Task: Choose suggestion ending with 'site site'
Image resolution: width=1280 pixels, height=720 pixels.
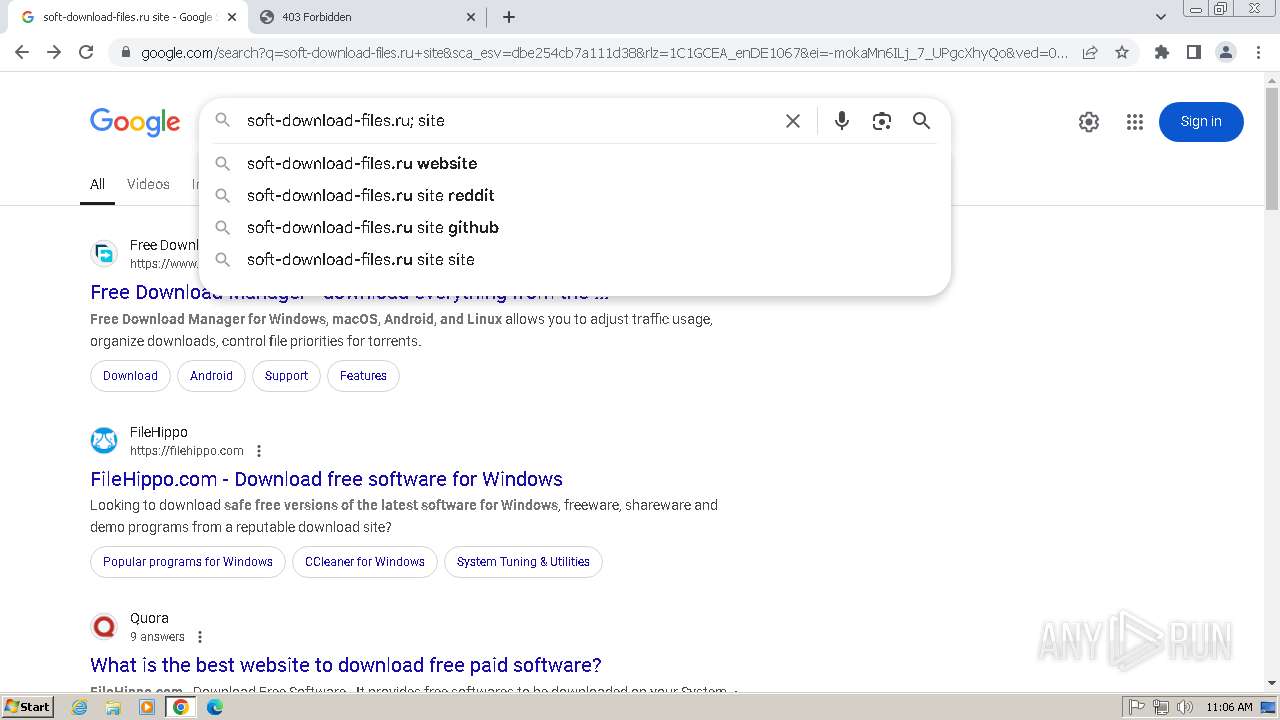Action: tap(575, 259)
